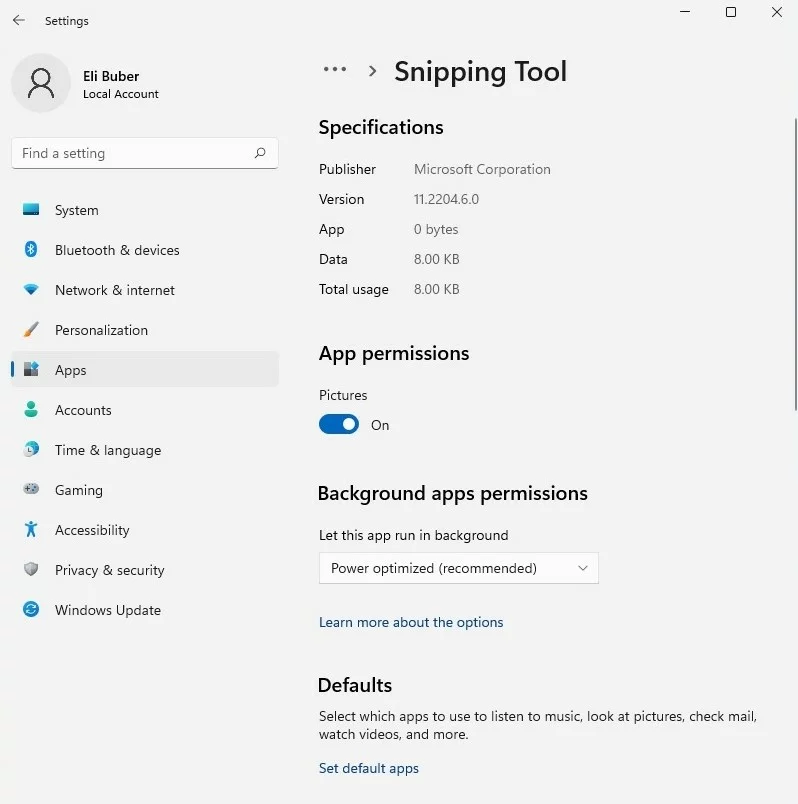The image size is (798, 804).
Task: Click the Accounts person icon
Action: 31,409
